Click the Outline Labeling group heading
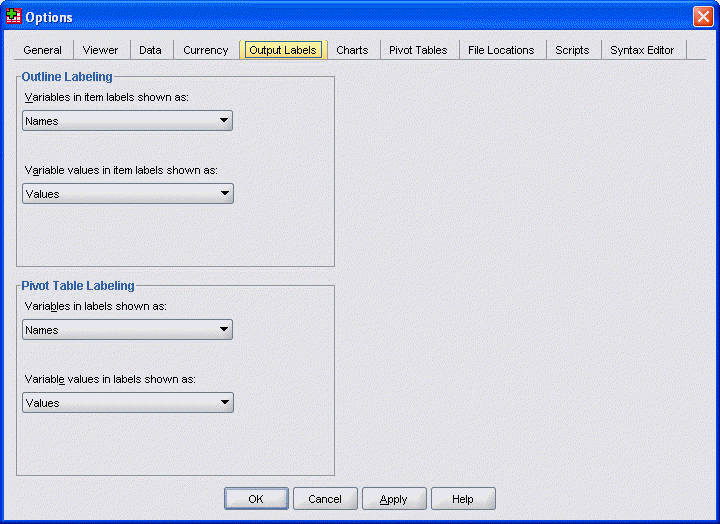720x524 pixels. click(67, 77)
